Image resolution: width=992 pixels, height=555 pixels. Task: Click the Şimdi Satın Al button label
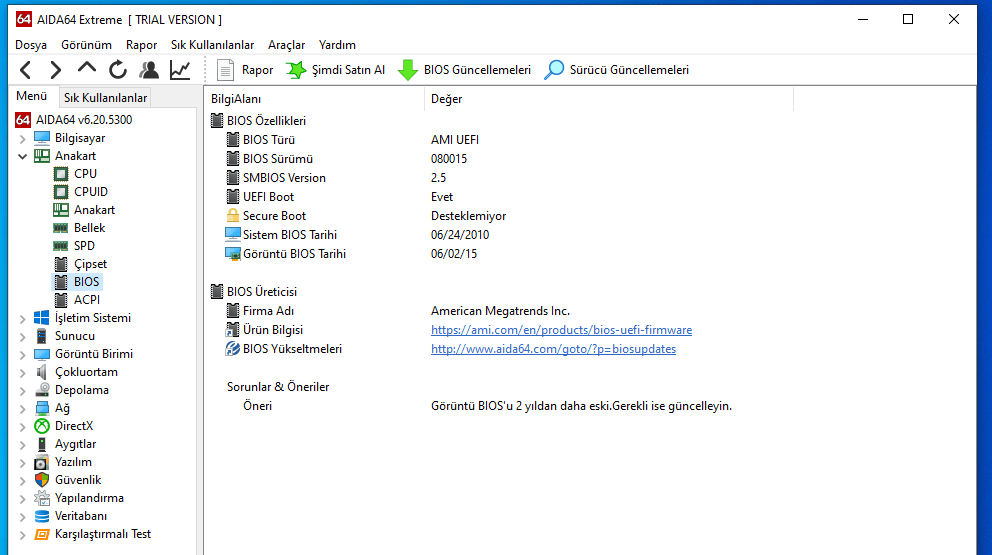click(x=348, y=70)
